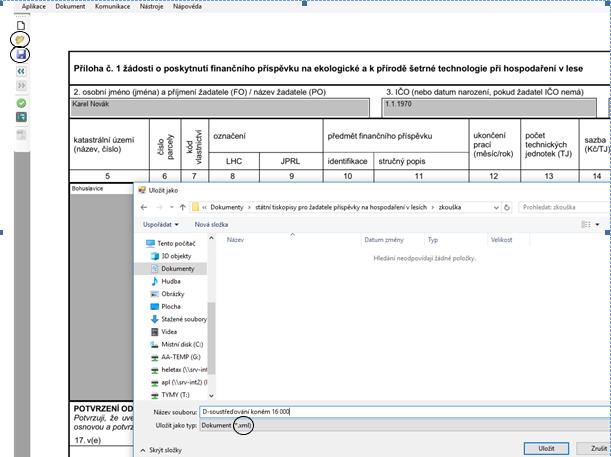Screen dimensions: 611x457
Task: Open recent locations dropdown next to forward arrow
Action: click(x=171, y=207)
